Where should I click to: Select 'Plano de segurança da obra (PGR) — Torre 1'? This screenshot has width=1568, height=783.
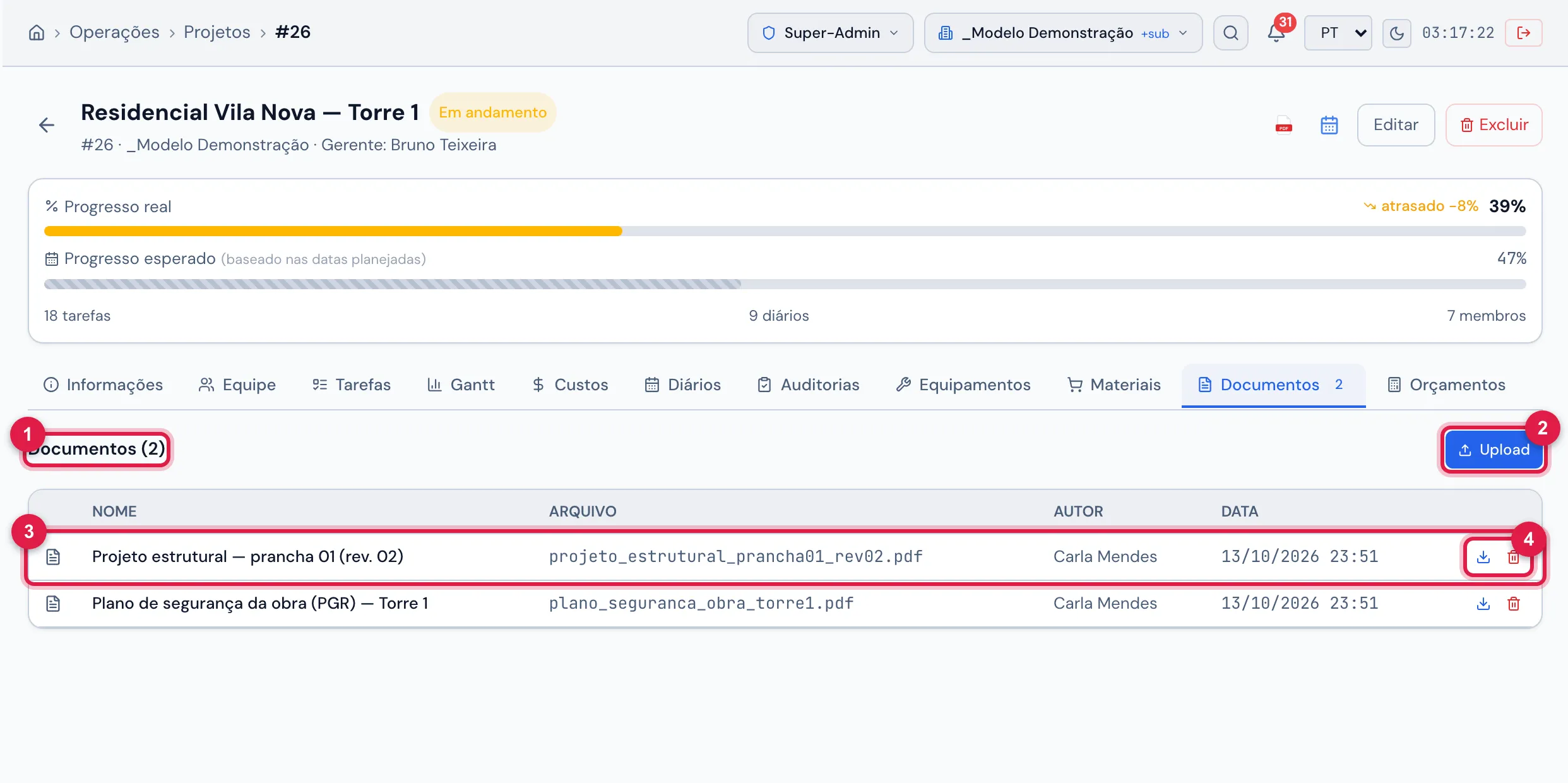260,604
